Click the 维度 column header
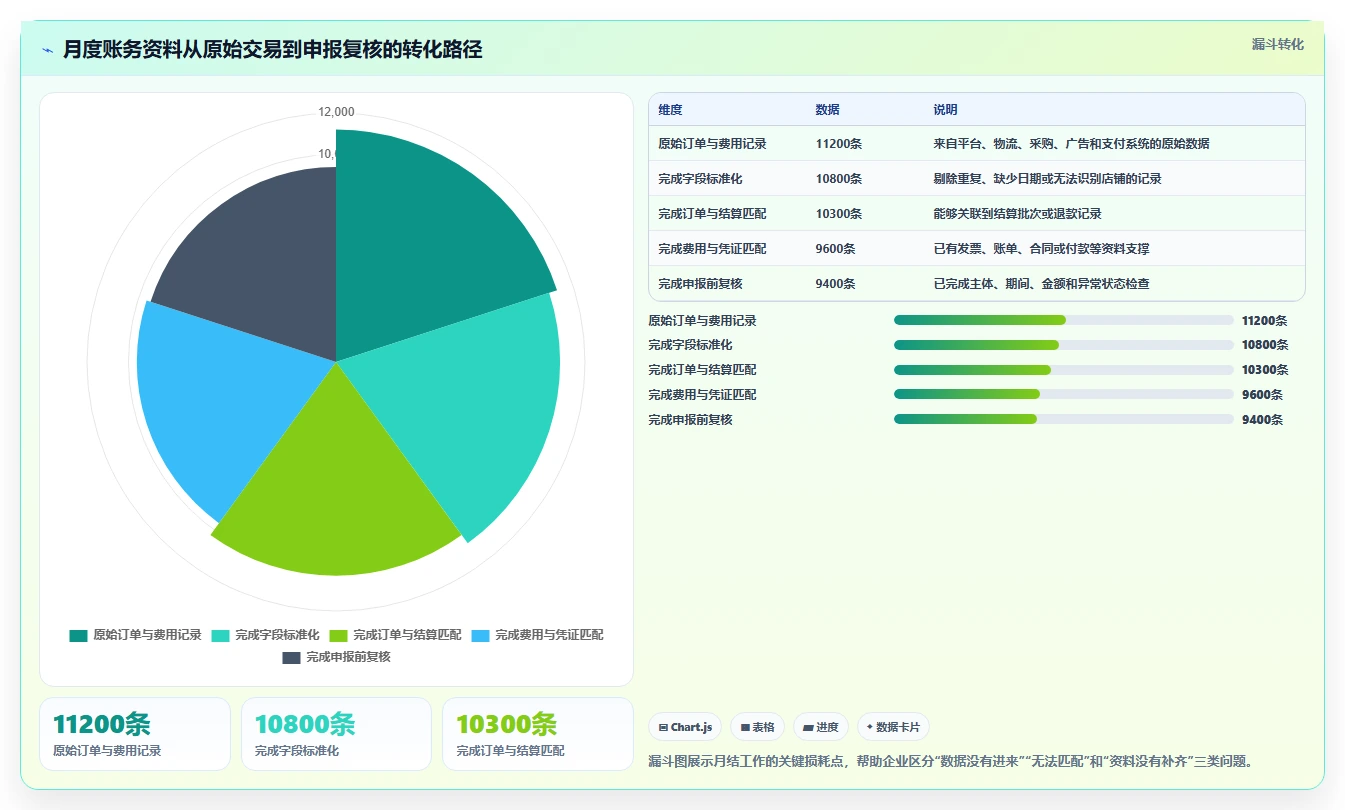Viewport: 1345px width, 810px height. click(x=670, y=110)
